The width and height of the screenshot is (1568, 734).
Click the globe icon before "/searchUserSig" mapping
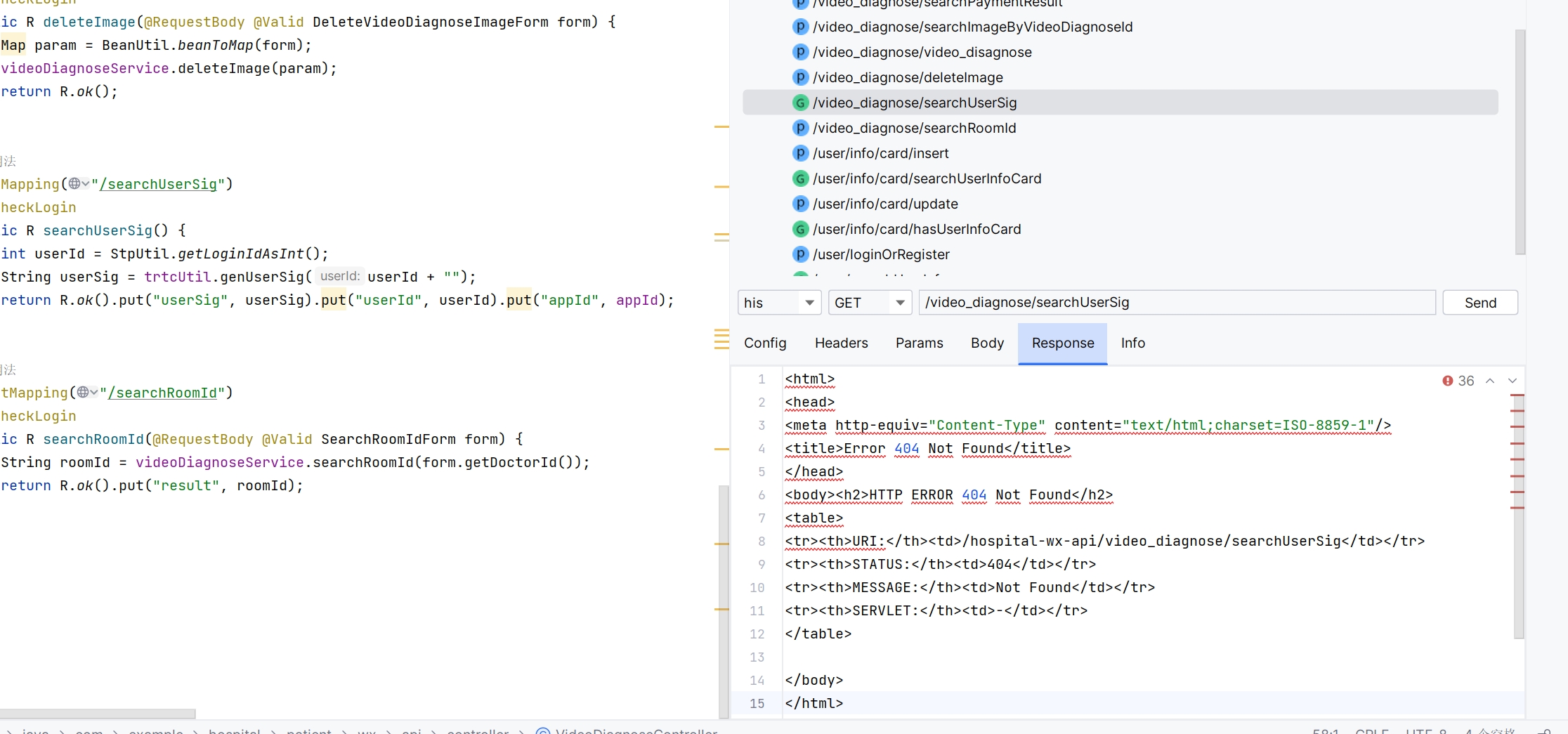pyautogui.click(x=74, y=183)
